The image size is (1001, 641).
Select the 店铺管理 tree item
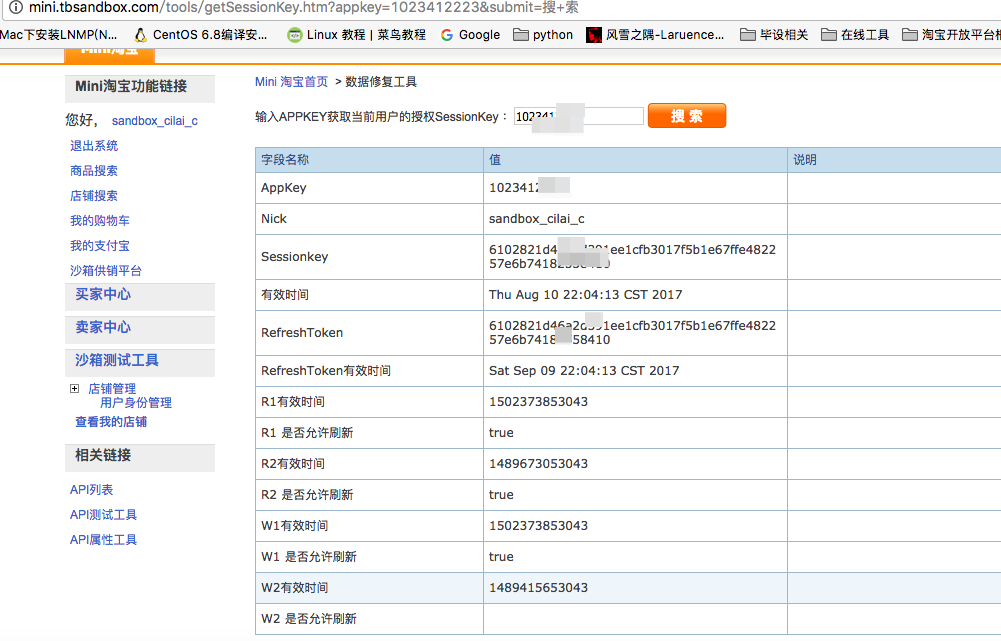pyautogui.click(x=112, y=389)
